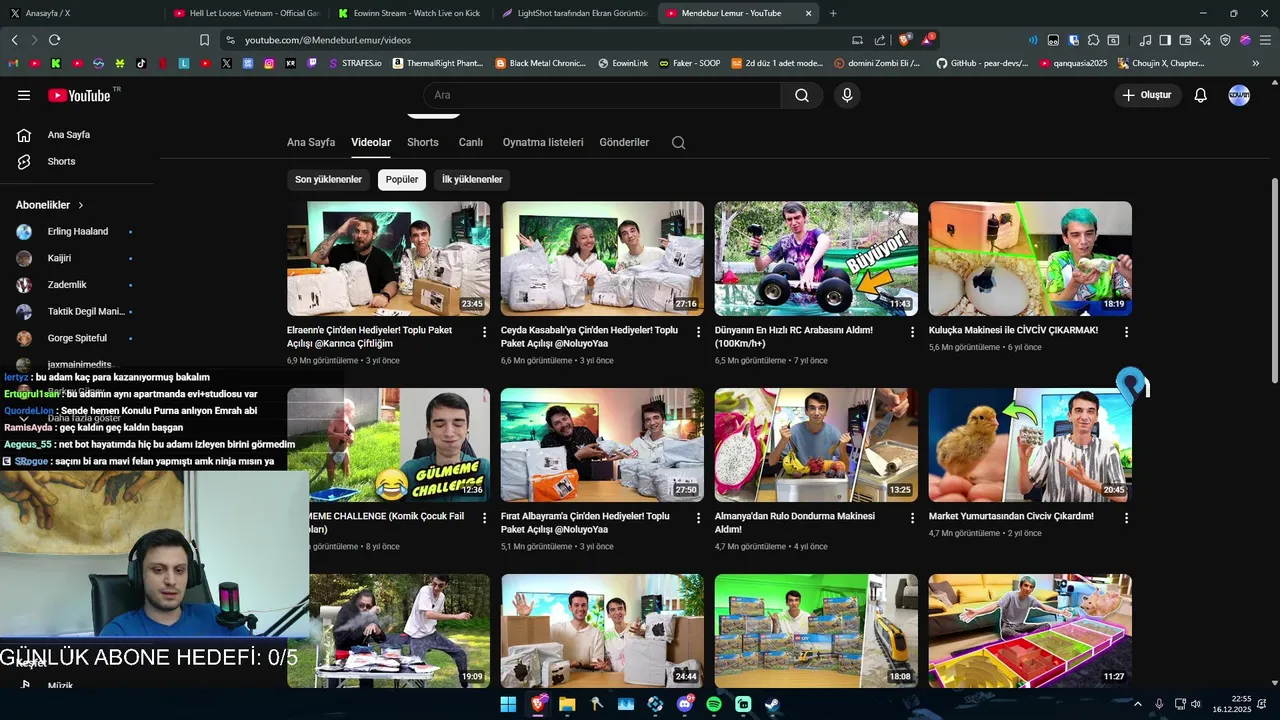Switch to Shorts channel tab
The width and height of the screenshot is (1280, 720).
[423, 142]
